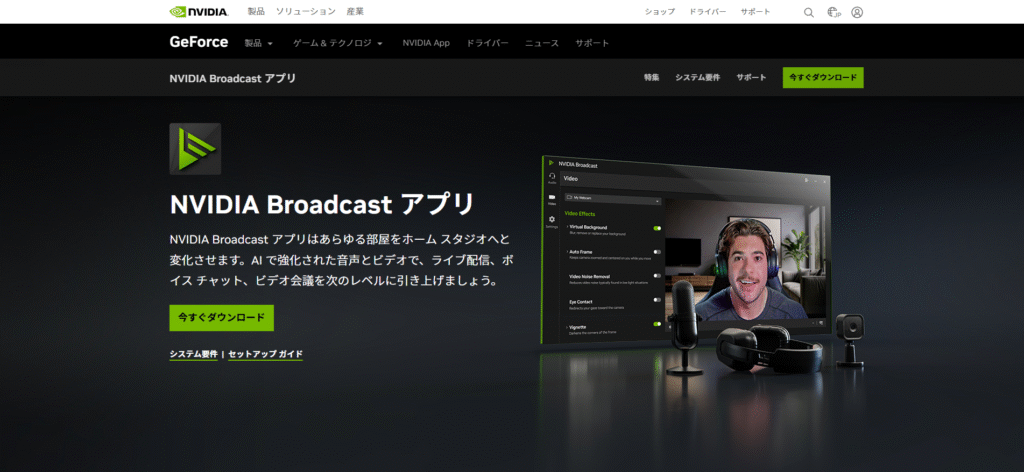Image resolution: width=1024 pixels, height=472 pixels.
Task: Click the webcam preview of the man
Action: [x=743, y=261]
